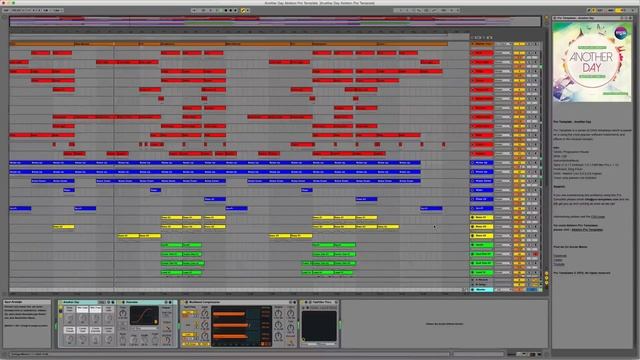Select the B Delay return track header
640x360 pixels.
pyautogui.click(x=482, y=284)
